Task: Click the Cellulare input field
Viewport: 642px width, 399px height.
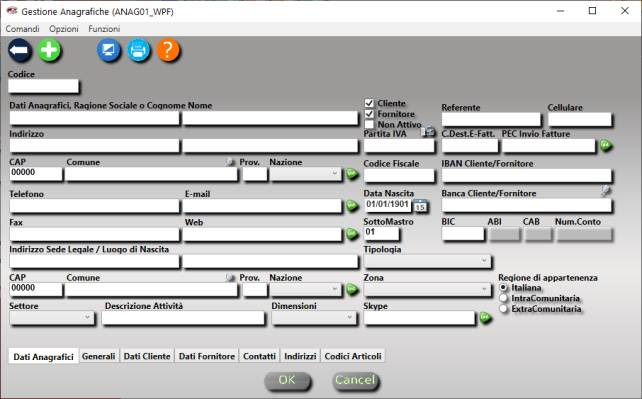Action: point(580,119)
